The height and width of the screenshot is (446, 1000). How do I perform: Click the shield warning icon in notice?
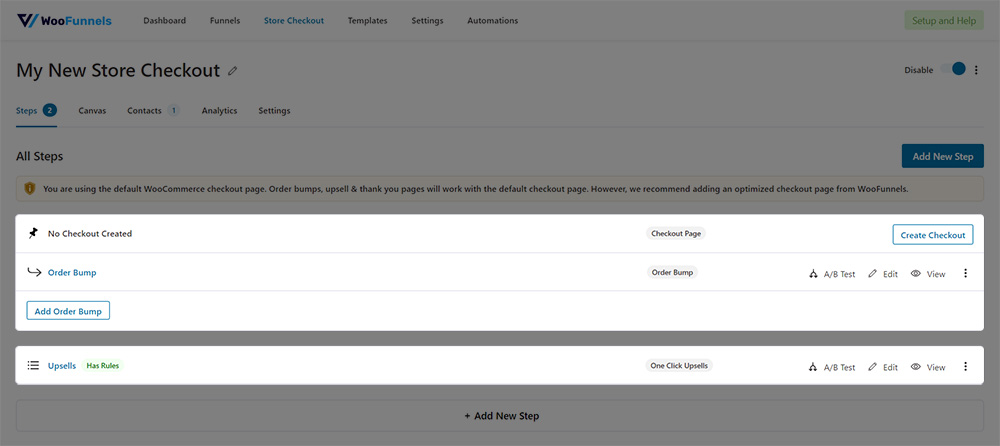pyautogui.click(x=30, y=188)
